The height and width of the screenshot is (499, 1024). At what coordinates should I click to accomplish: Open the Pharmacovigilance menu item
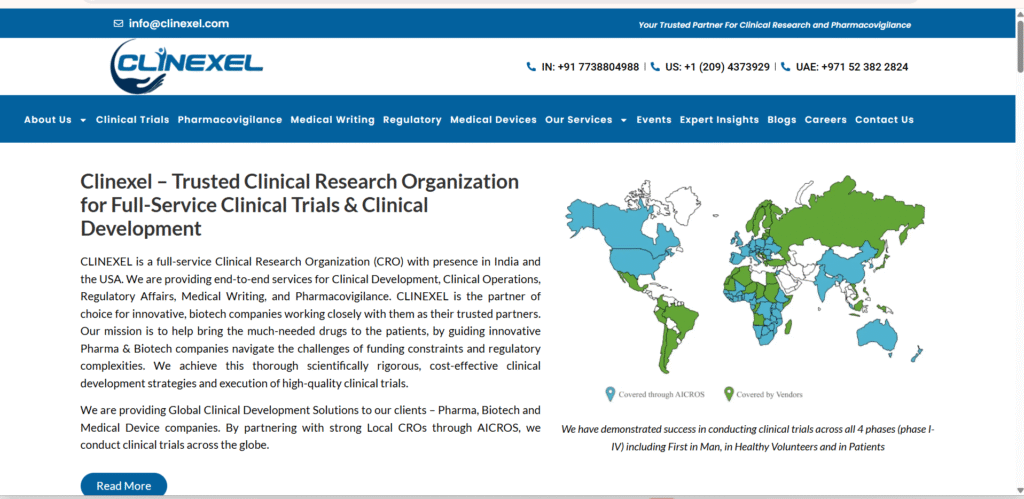(230, 120)
